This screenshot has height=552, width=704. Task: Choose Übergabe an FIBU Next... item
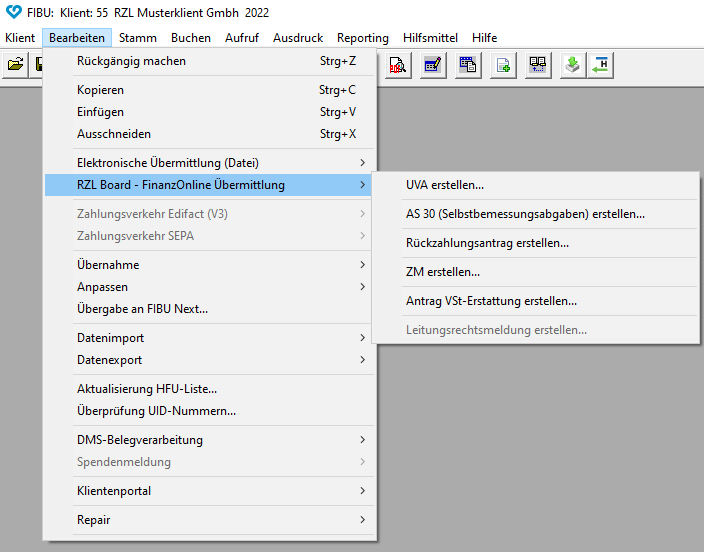coord(142,309)
